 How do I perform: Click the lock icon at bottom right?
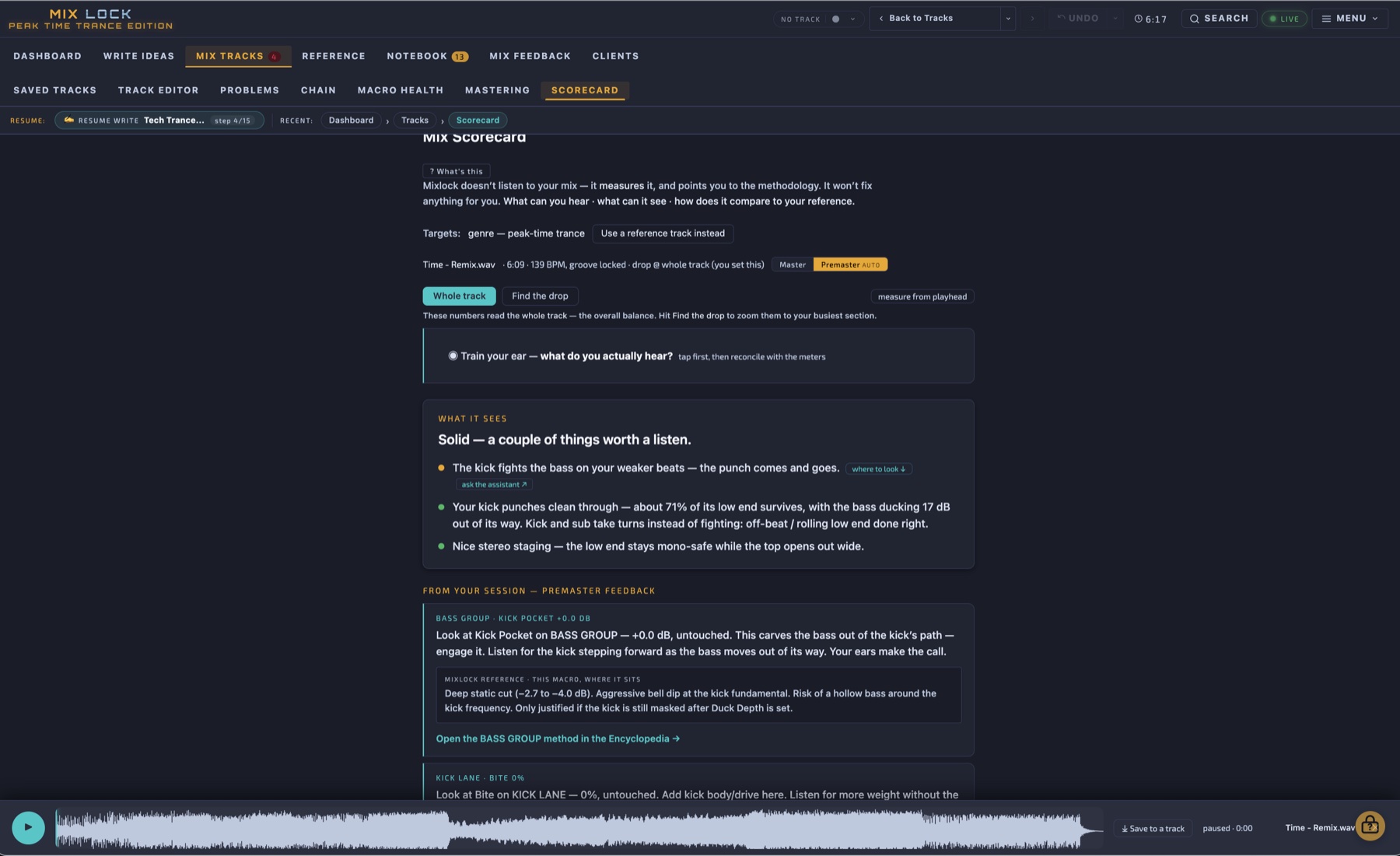[1370, 826]
